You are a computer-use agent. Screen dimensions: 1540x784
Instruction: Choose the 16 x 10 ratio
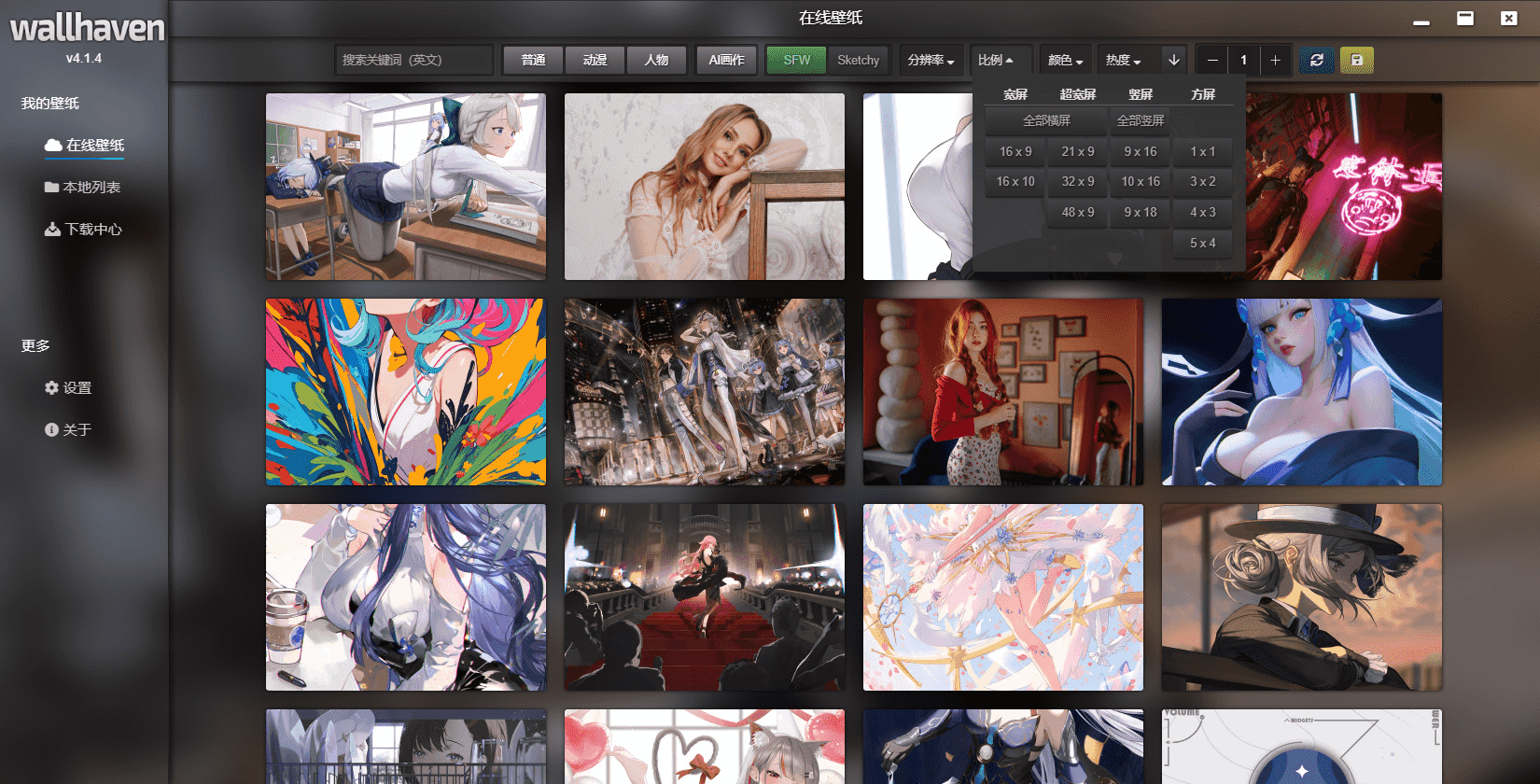pyautogui.click(x=1015, y=182)
